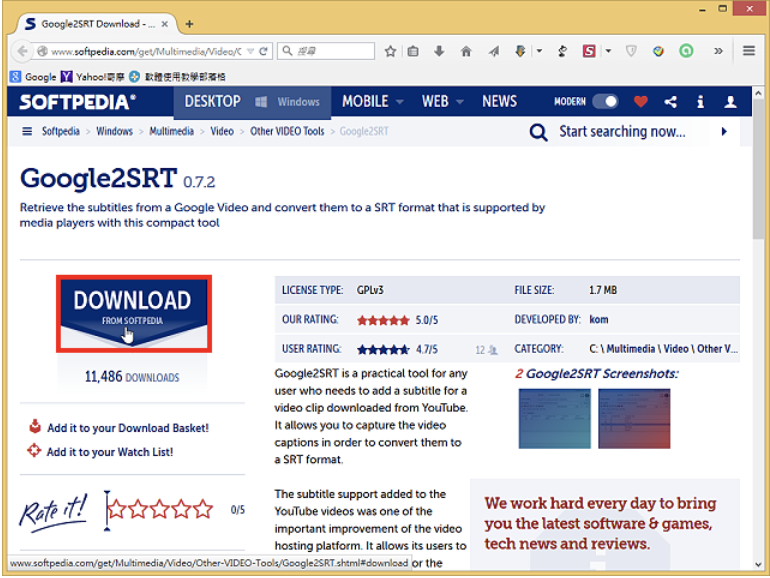Click the red heart icon on Softpedia
770x578 pixels.
tap(640, 102)
